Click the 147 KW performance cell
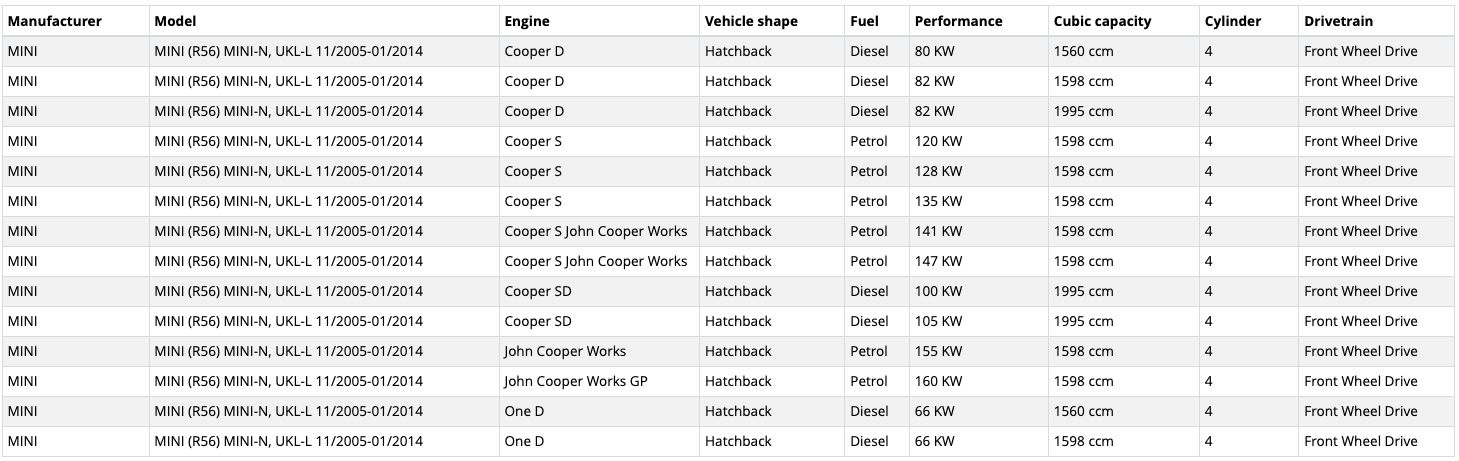This screenshot has height=461, width=1459. pyautogui.click(x=938, y=261)
